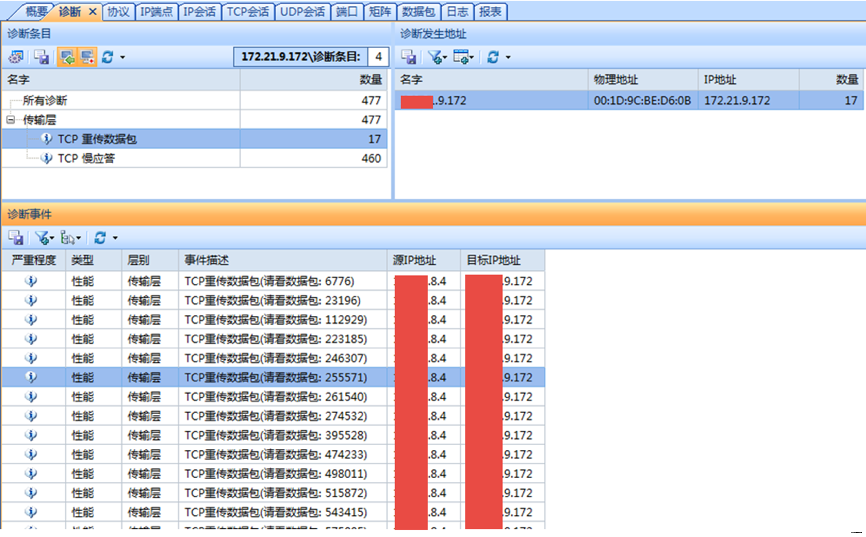The height and width of the screenshot is (537, 866).
Task: Sort events by 类型 column
Action: (93, 260)
